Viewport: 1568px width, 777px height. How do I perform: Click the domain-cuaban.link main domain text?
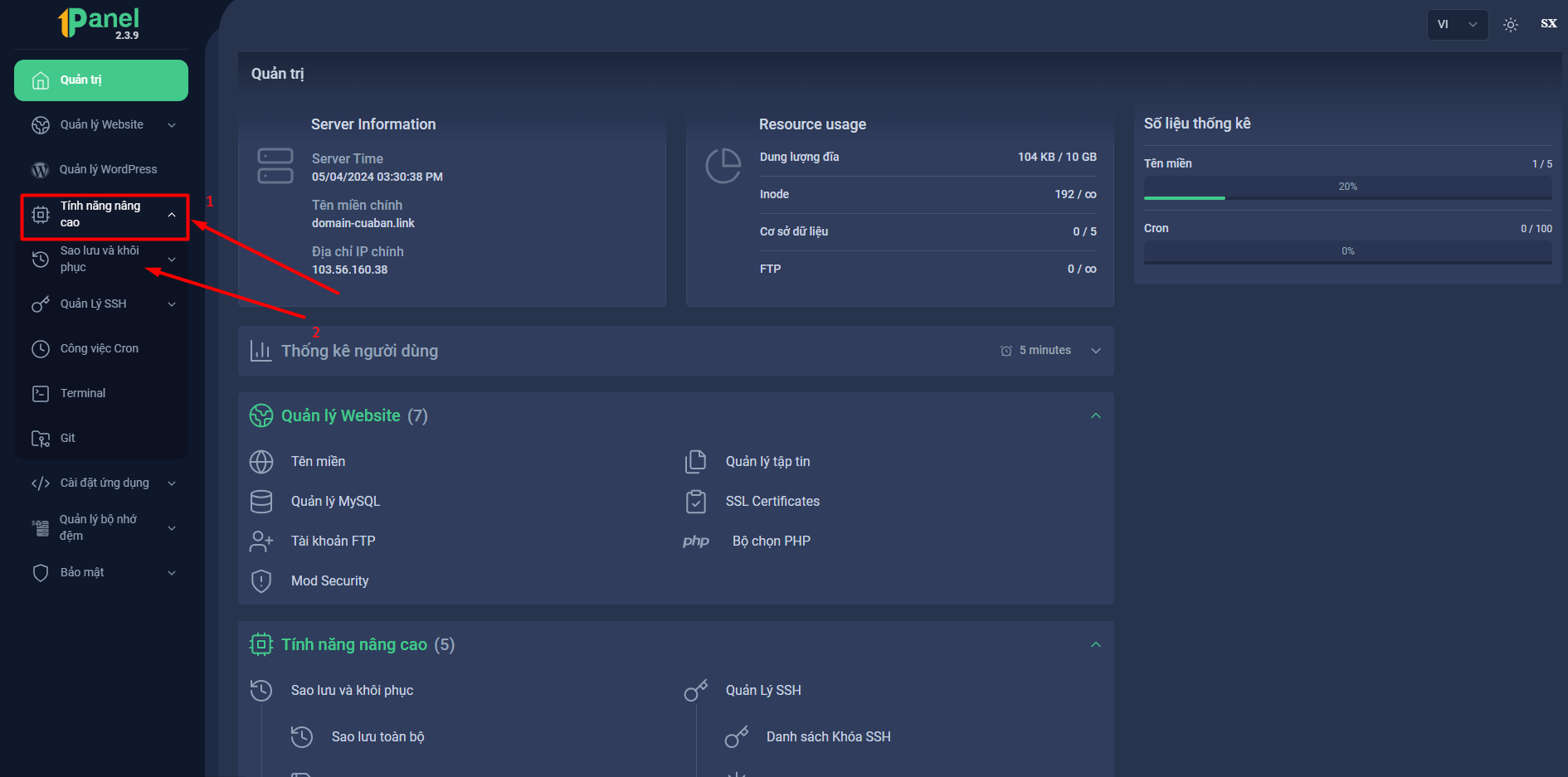(x=363, y=223)
